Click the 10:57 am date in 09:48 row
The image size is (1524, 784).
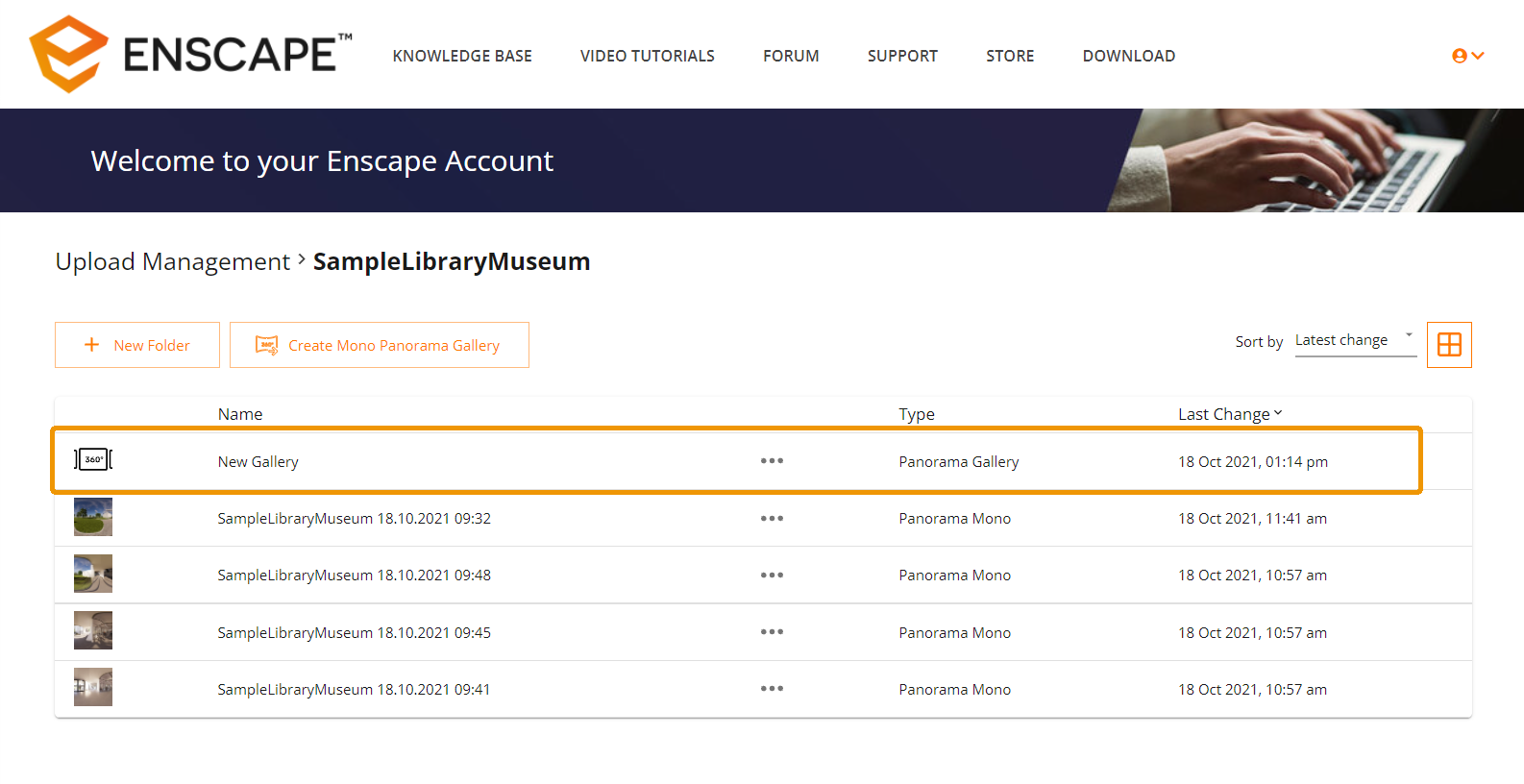point(1253,576)
